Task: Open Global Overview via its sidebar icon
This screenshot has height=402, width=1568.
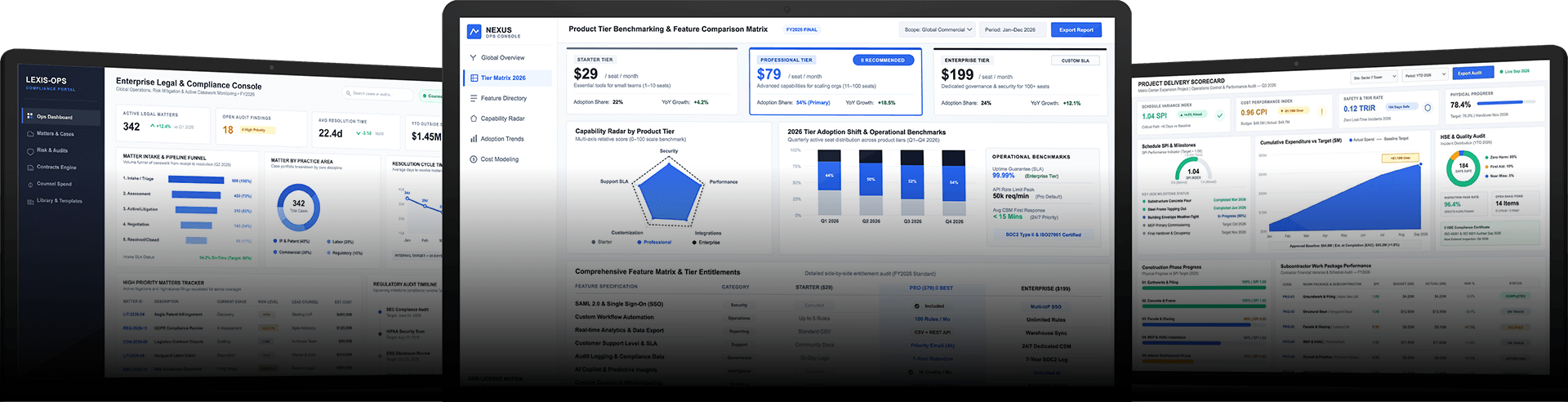Action: [x=473, y=58]
